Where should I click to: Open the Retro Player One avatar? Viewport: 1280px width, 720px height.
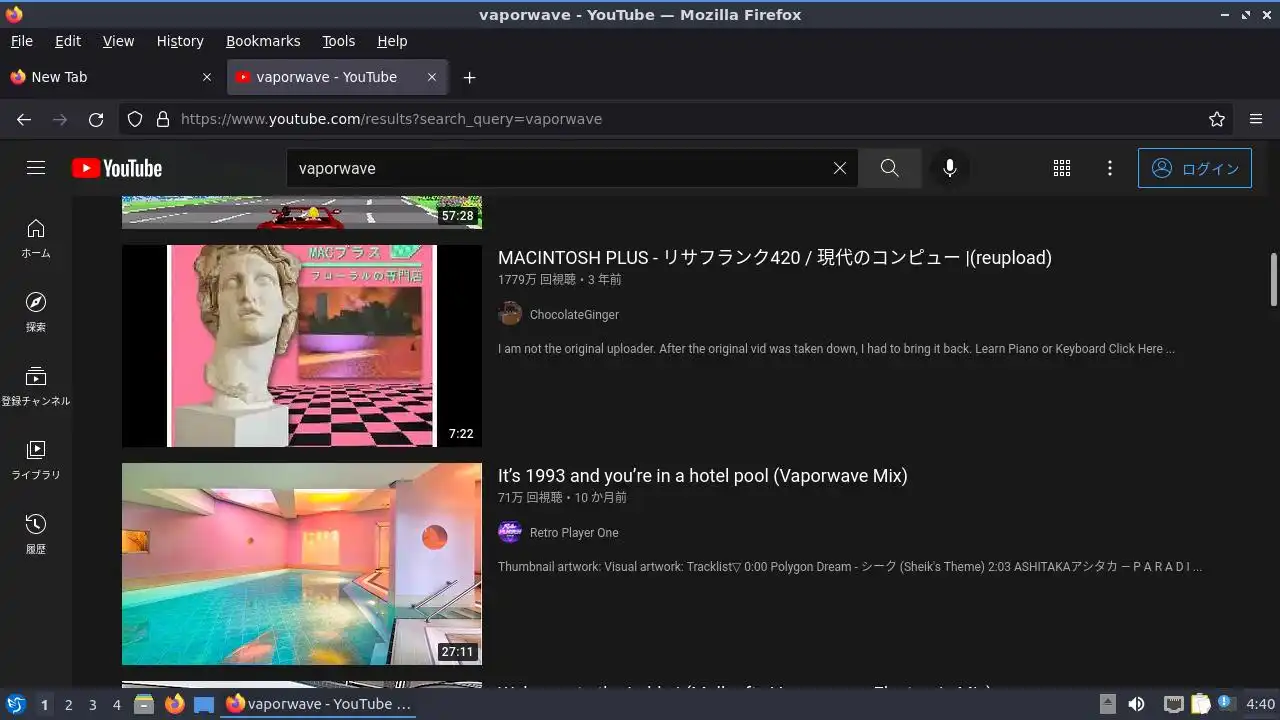pyautogui.click(x=510, y=532)
